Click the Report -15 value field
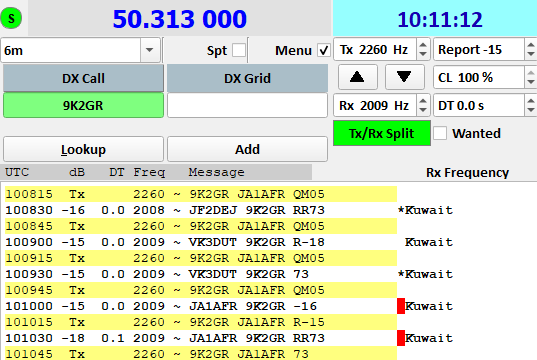The width and height of the screenshot is (537, 360). point(479,50)
